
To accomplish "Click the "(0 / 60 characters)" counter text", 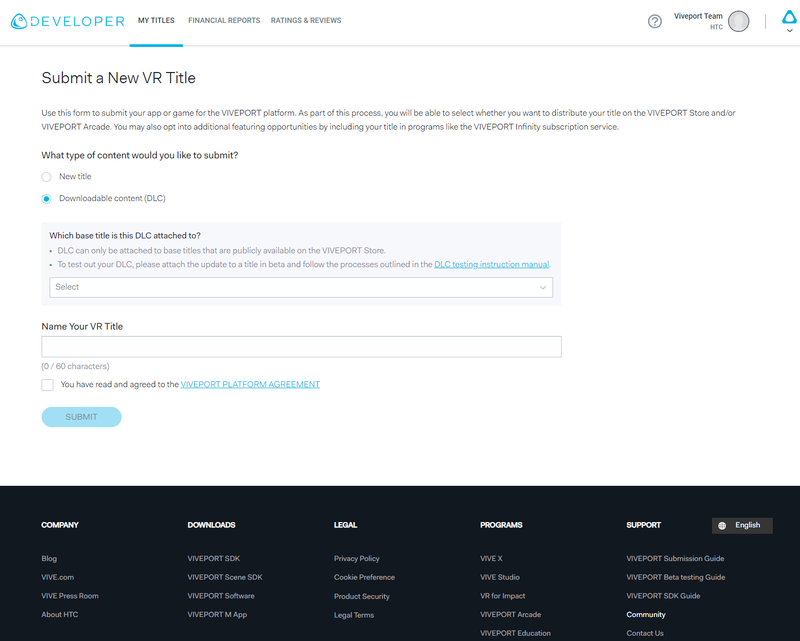I will 76,366.
